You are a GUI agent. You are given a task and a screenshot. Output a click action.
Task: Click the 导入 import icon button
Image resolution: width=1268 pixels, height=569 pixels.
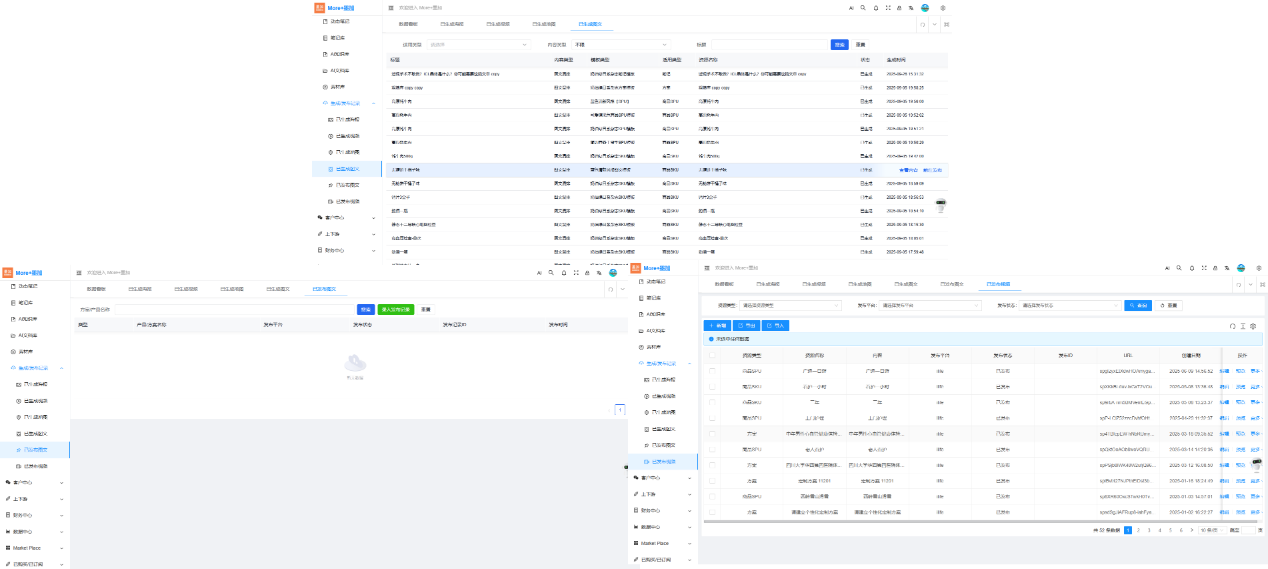[775, 325]
